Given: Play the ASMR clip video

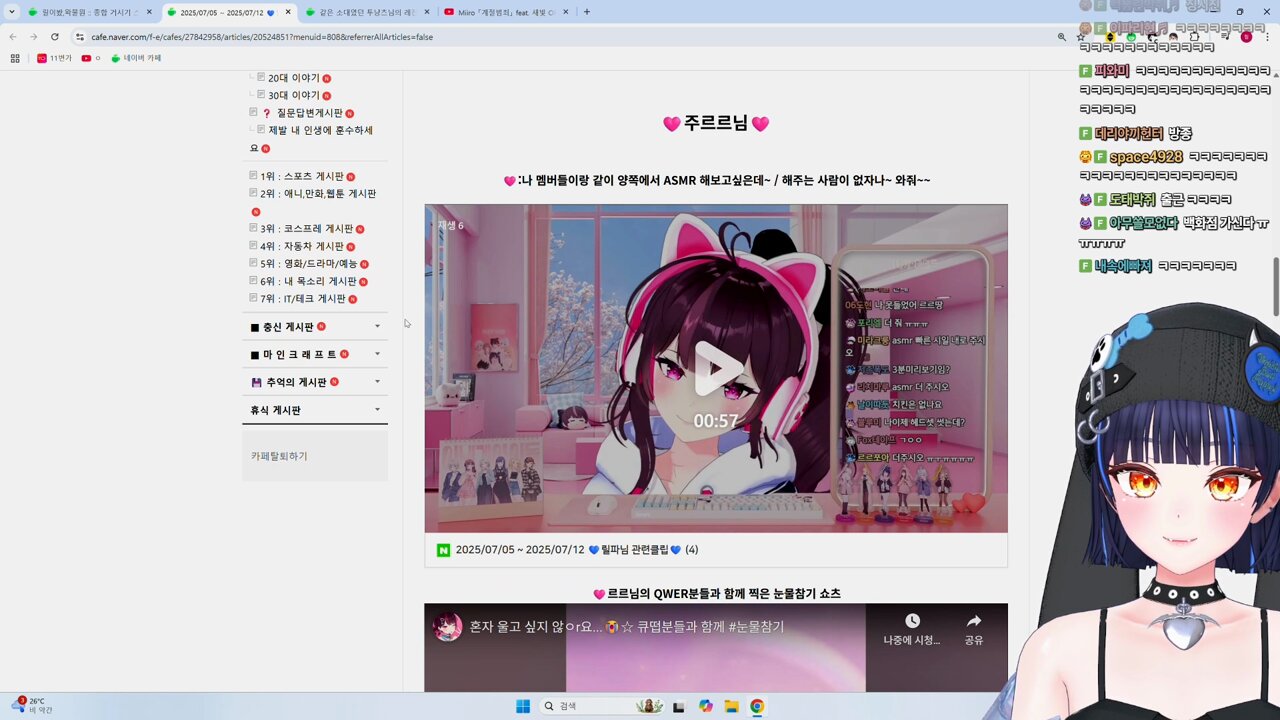Looking at the screenshot, I should (715, 368).
